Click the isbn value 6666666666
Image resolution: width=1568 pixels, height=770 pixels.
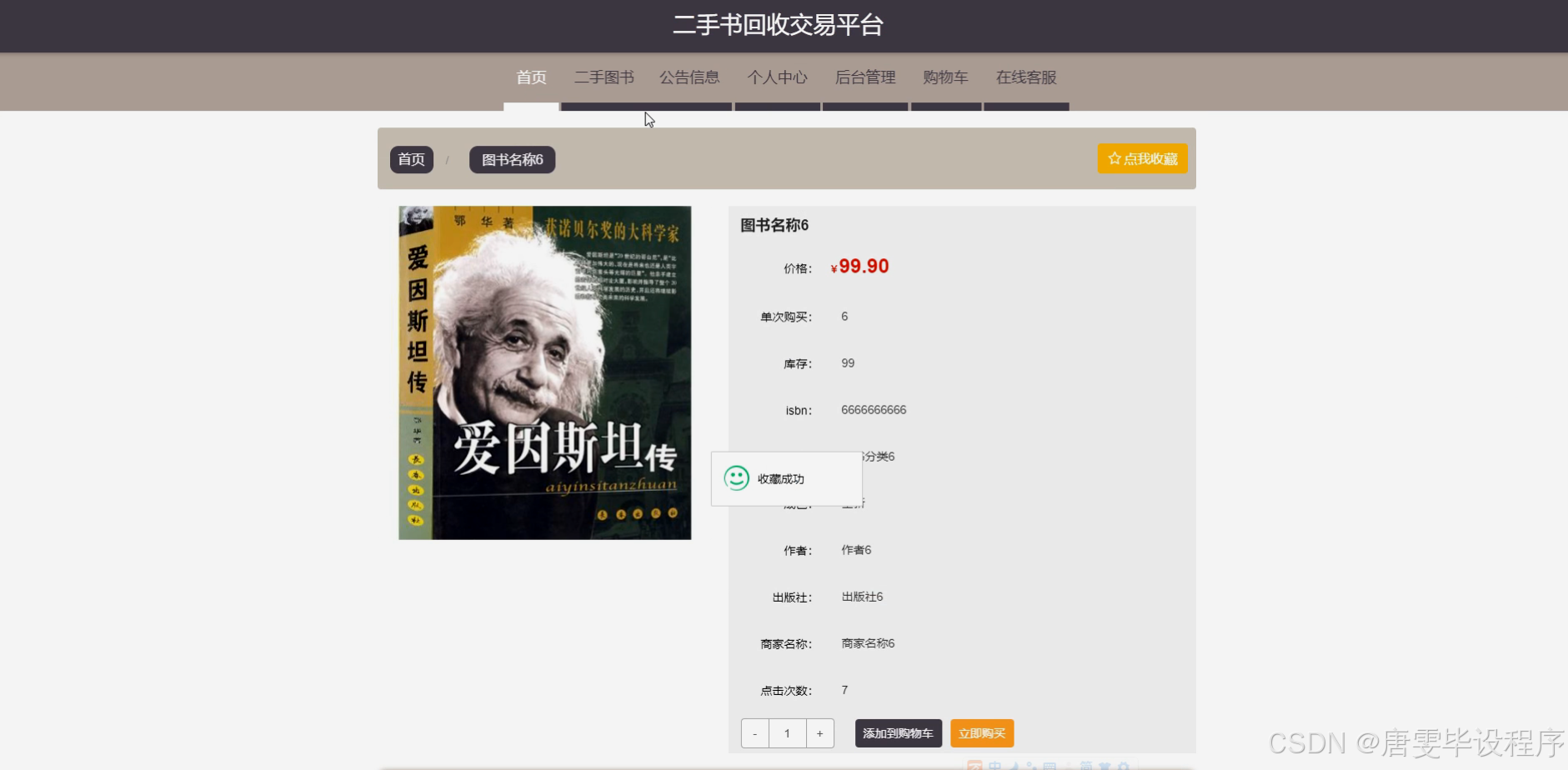(874, 410)
